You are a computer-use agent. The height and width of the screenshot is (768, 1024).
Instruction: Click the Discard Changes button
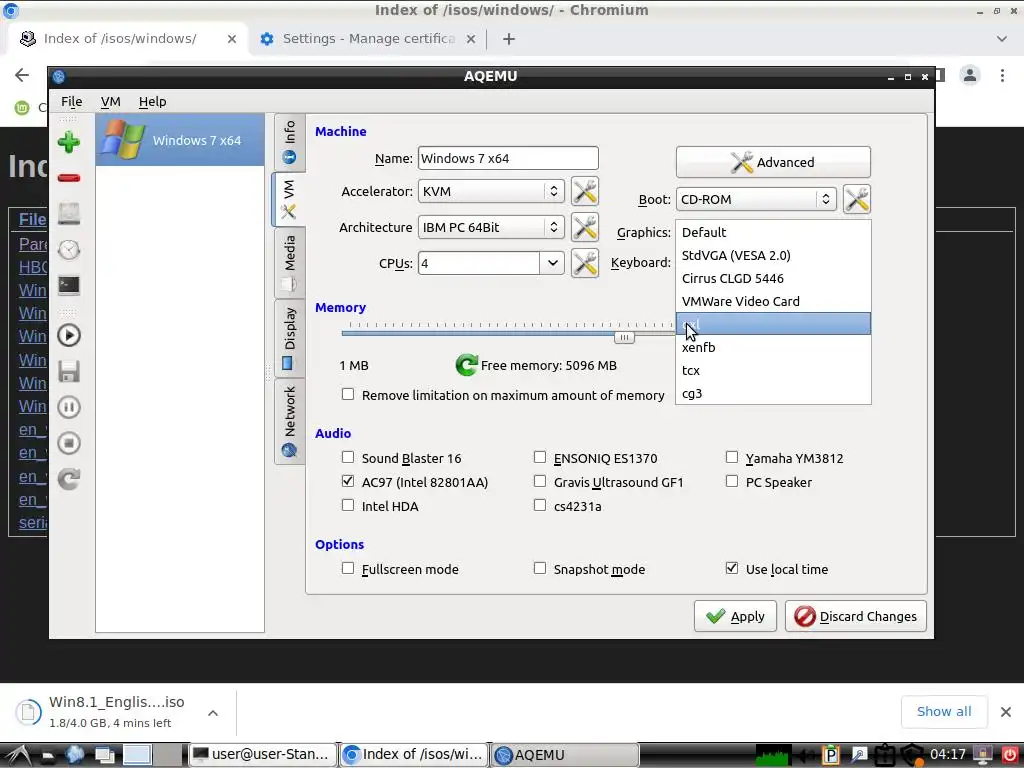(856, 616)
